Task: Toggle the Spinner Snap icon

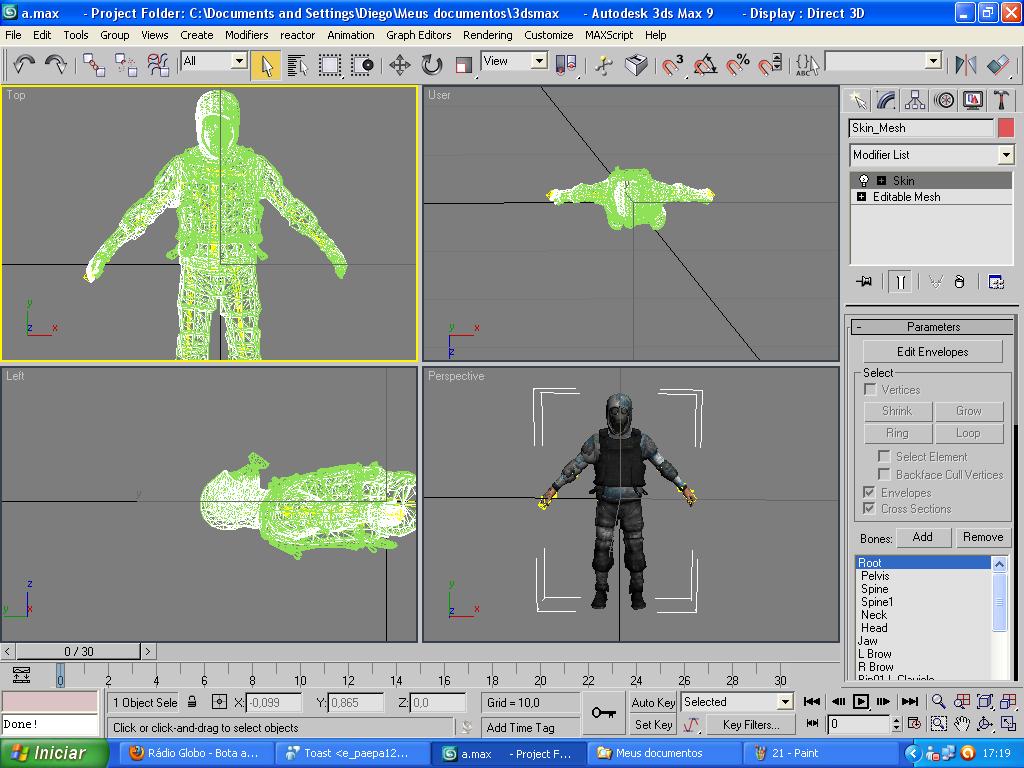Action: (769, 65)
